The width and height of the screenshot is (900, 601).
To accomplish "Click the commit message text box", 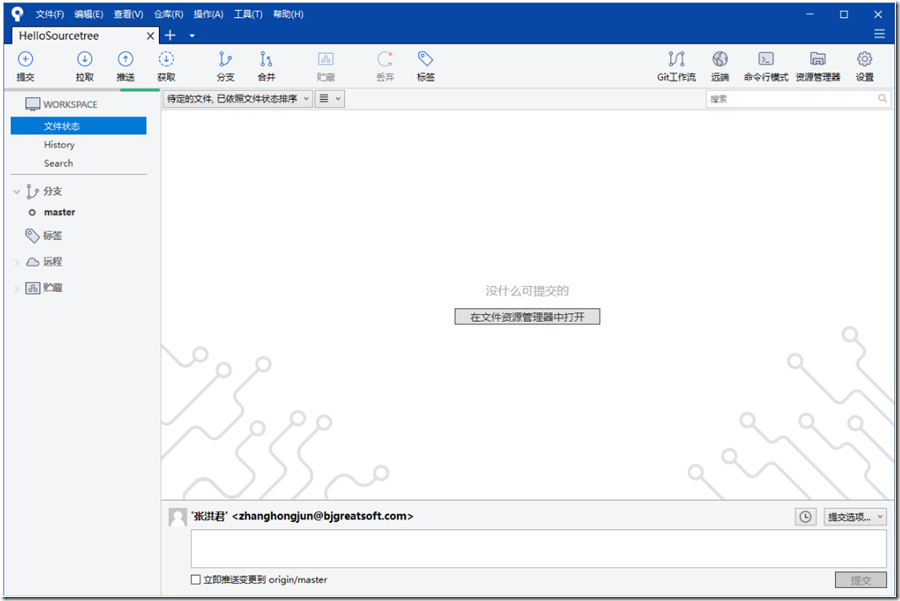I will point(538,549).
